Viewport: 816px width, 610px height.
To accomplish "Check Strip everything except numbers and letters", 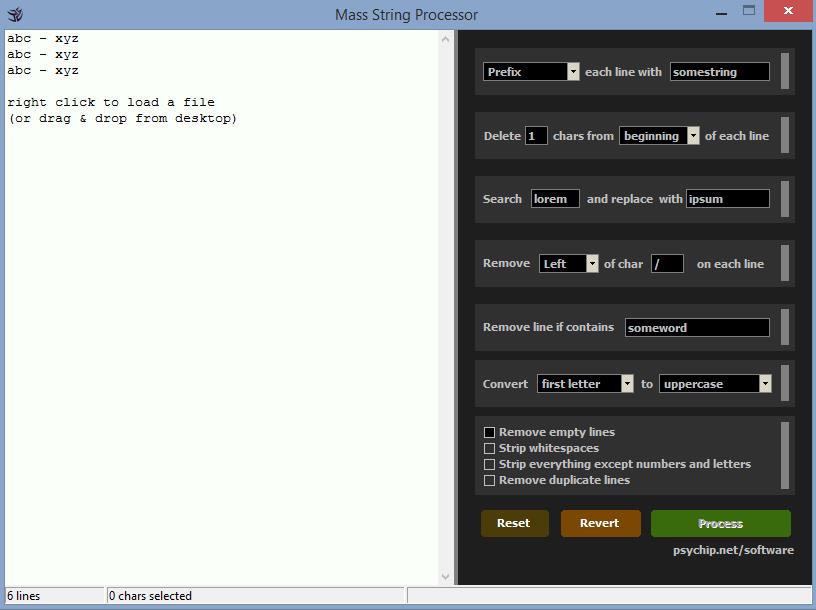I will pos(489,464).
